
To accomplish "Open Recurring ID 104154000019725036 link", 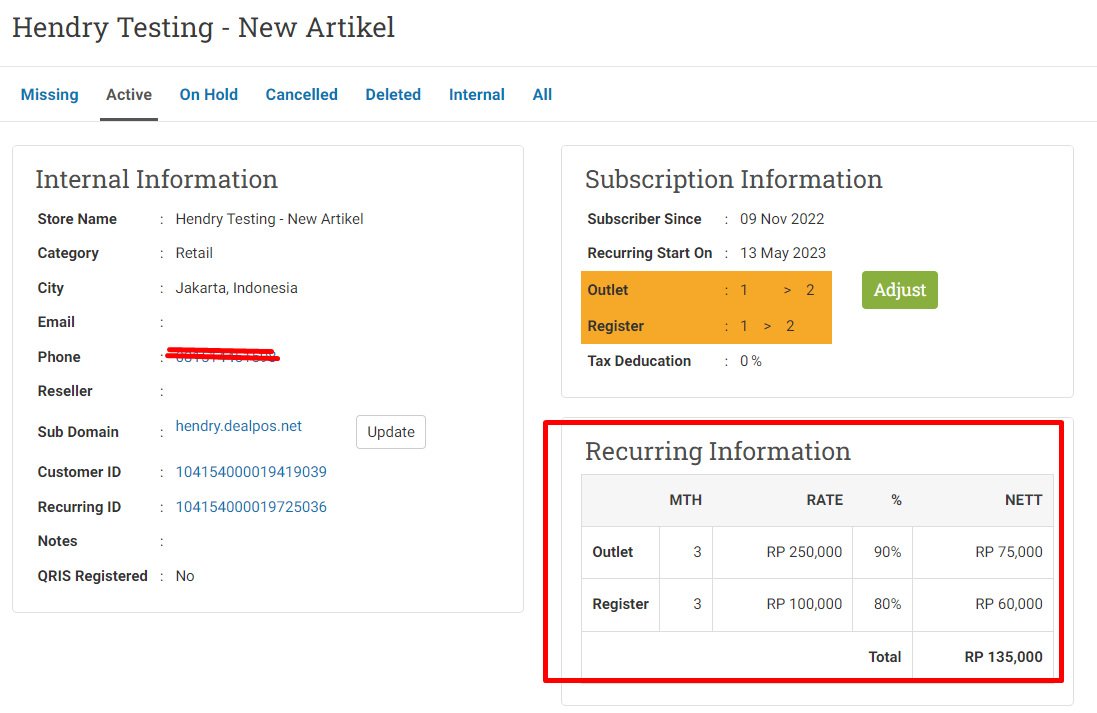I will [251, 507].
